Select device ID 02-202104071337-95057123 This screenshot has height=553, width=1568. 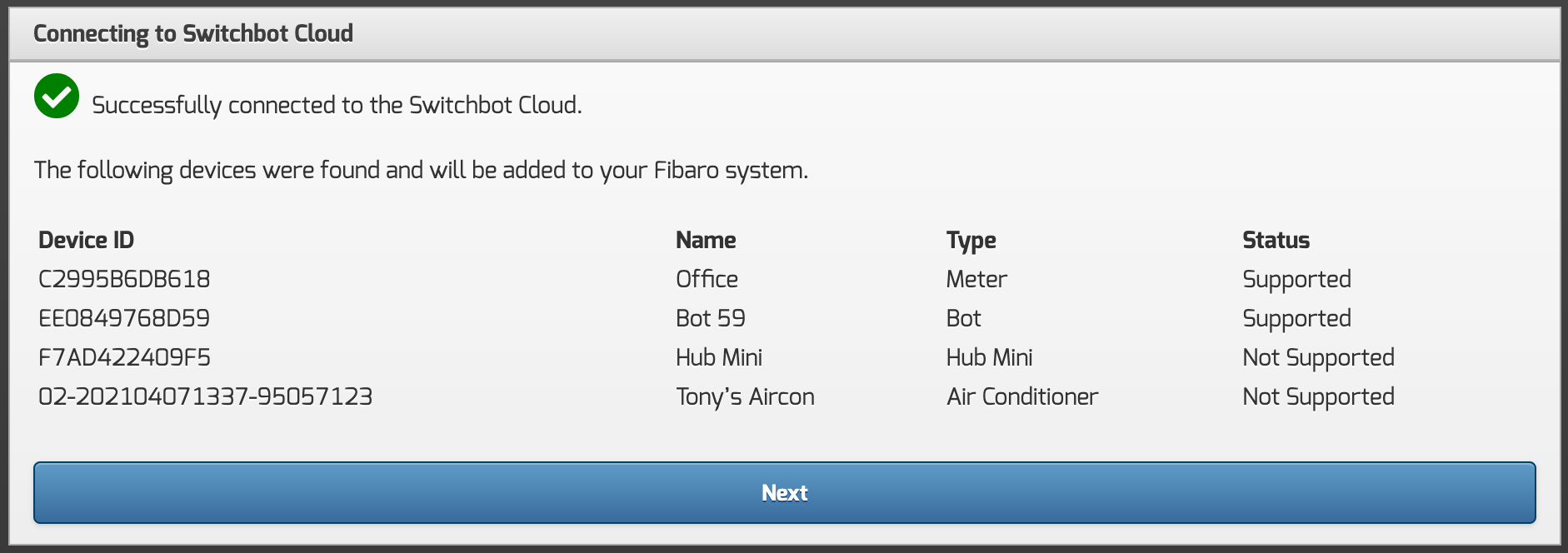[205, 396]
